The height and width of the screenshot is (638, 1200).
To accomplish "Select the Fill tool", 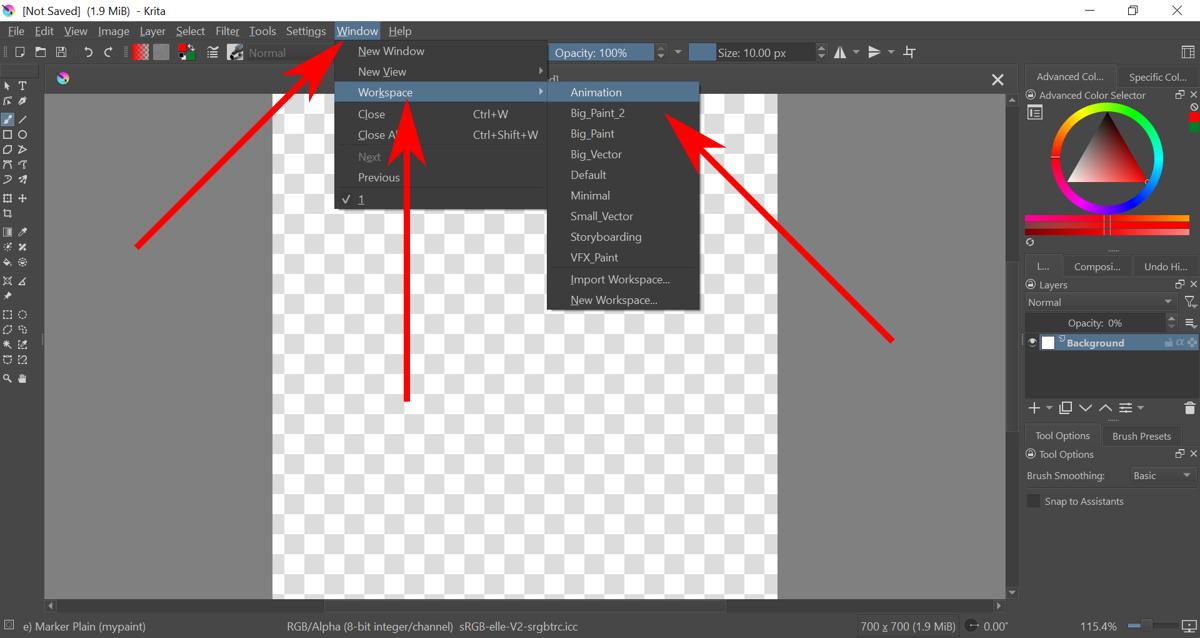I will (8, 262).
